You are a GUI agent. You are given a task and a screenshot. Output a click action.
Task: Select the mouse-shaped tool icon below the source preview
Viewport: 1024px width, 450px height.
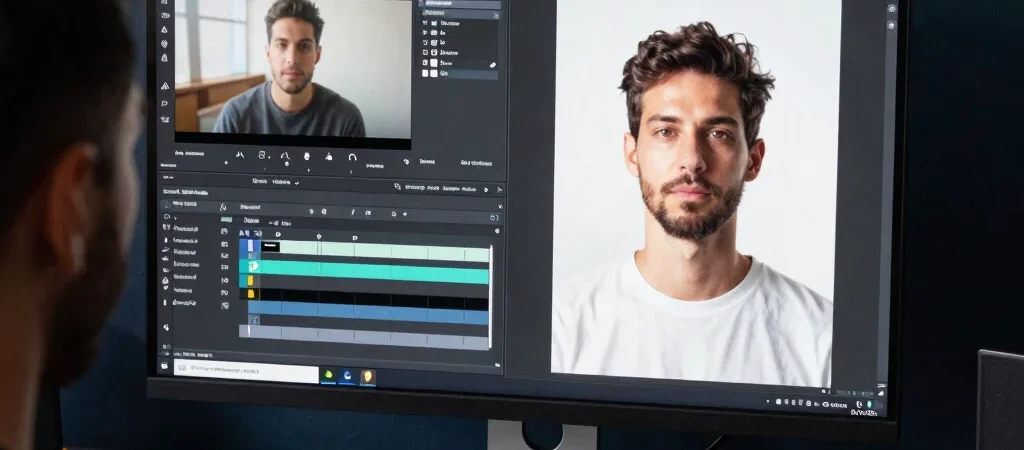click(x=307, y=156)
